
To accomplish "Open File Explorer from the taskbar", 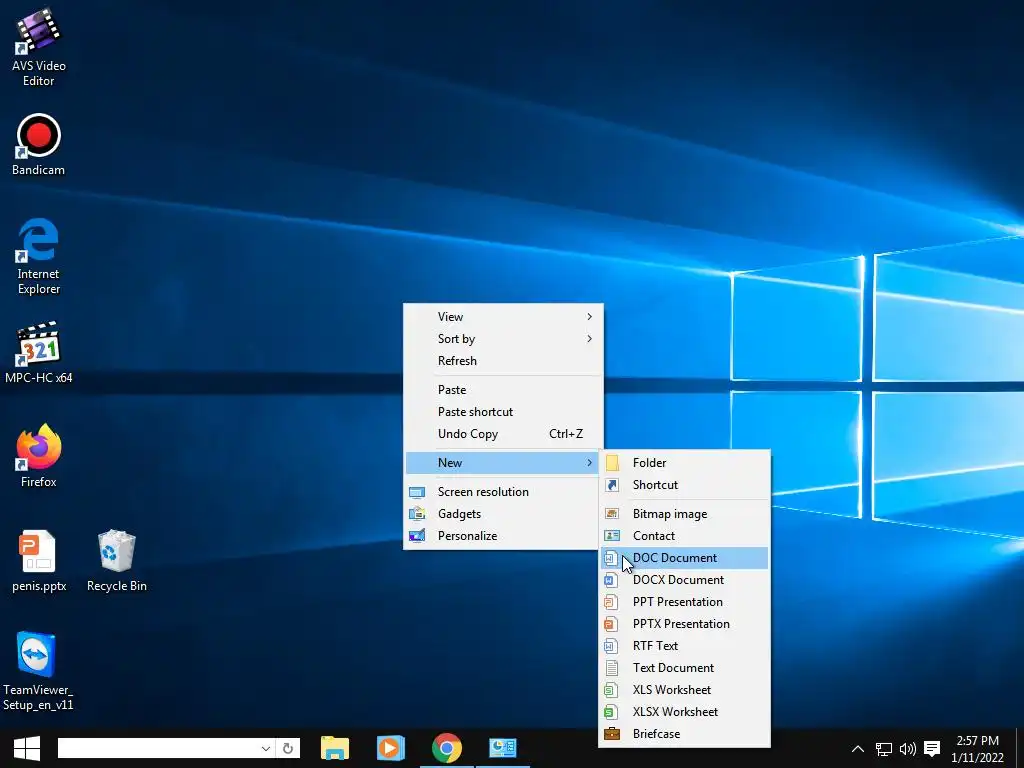I will click(335, 748).
